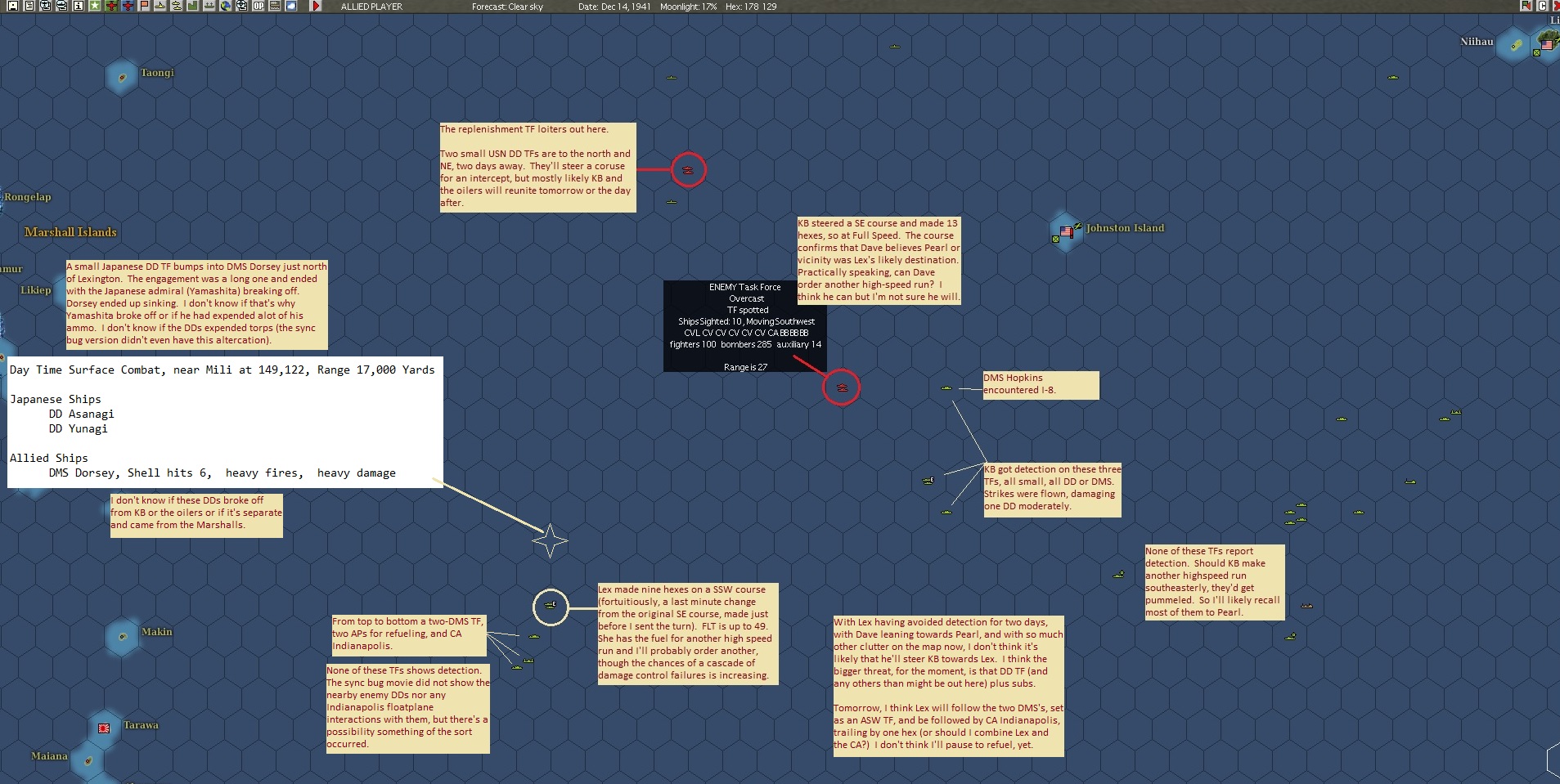The image size is (1560, 784).
Task: Click the Johnston Island US flag base
Action: [1065, 232]
